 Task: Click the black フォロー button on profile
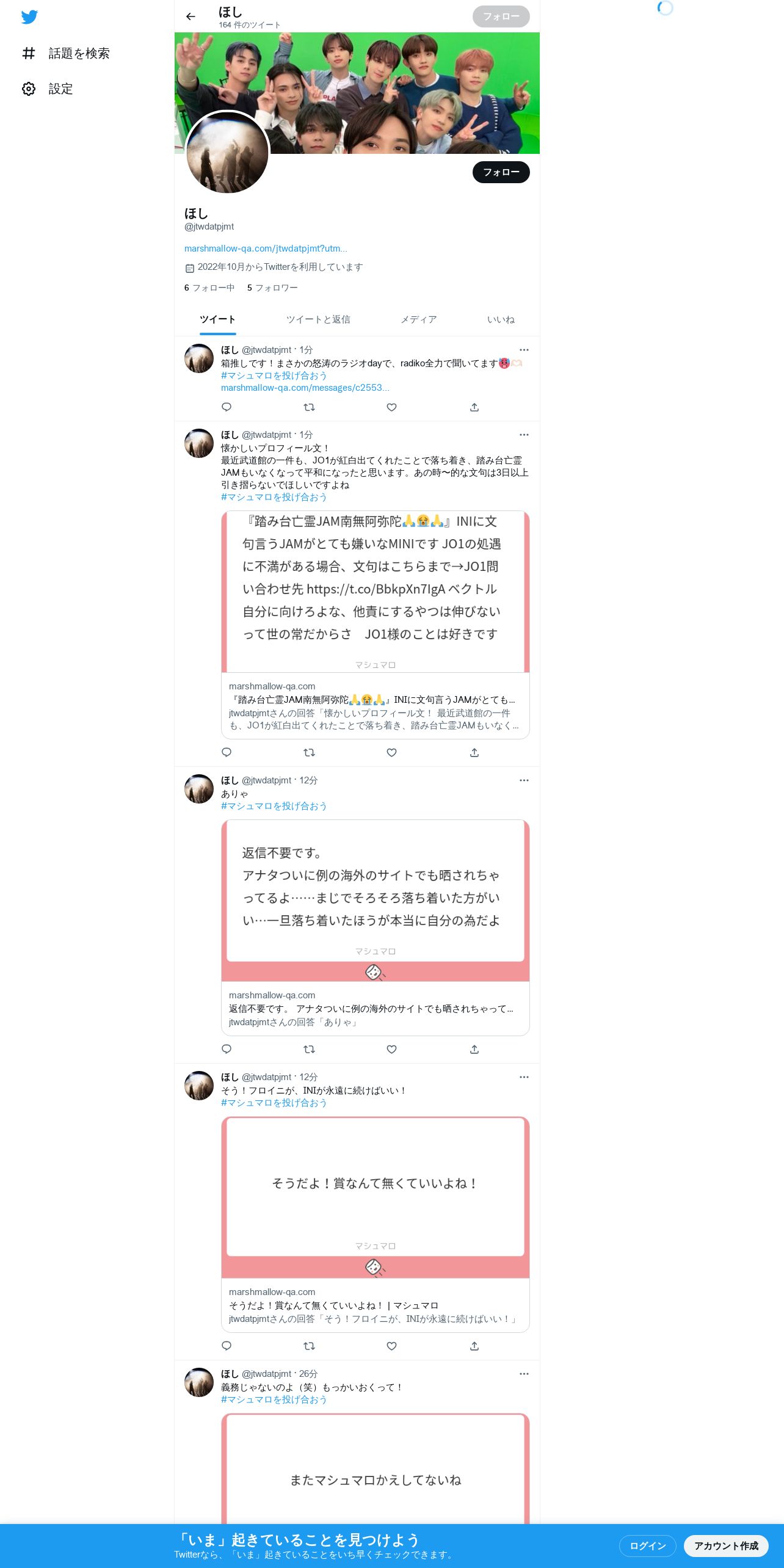point(501,172)
